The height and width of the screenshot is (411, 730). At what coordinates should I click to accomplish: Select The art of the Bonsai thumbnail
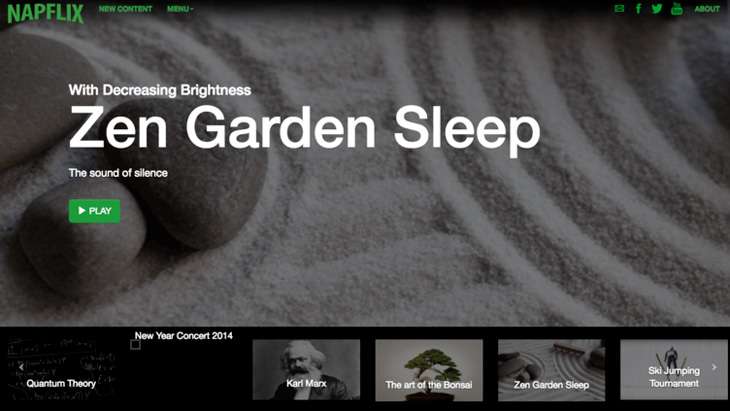pos(429,370)
